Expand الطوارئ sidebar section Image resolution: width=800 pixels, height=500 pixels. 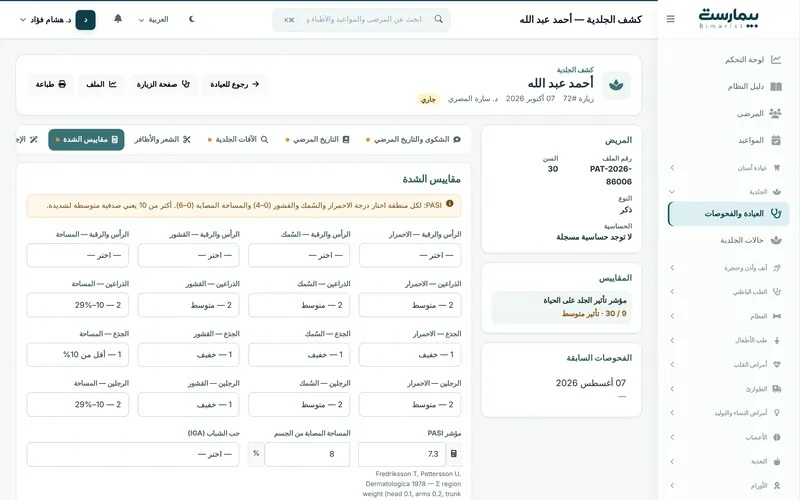pos(729,389)
